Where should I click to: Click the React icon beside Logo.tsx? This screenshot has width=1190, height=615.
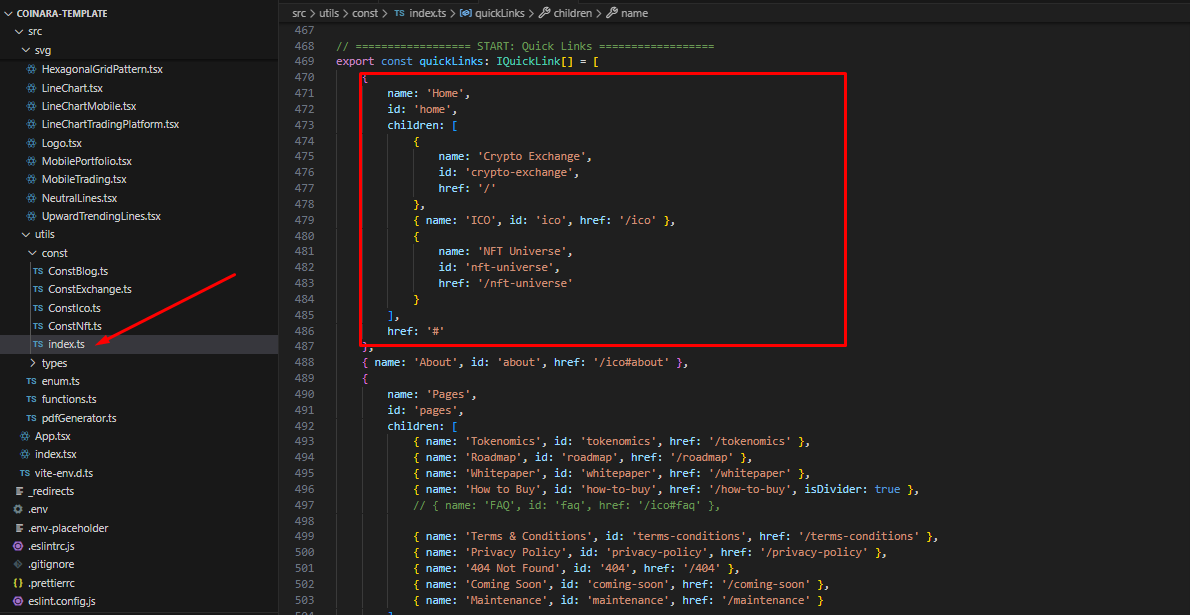pos(31,143)
